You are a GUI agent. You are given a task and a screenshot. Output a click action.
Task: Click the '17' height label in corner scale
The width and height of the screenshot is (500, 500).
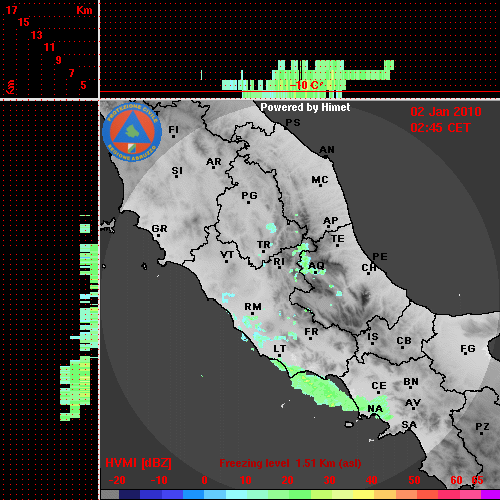pos(12,10)
